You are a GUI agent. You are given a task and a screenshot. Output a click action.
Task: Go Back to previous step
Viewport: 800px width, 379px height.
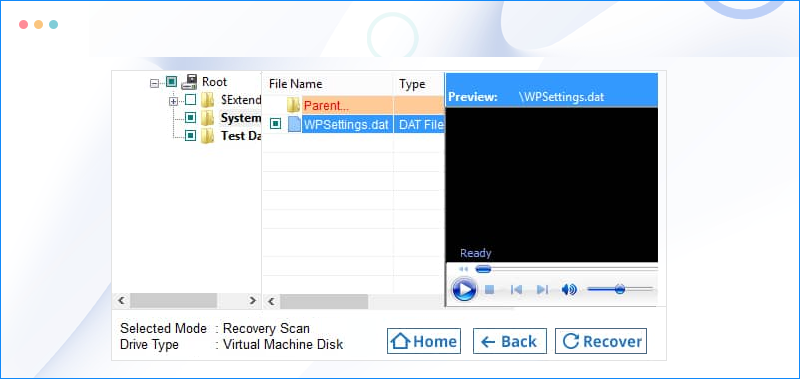(x=510, y=341)
